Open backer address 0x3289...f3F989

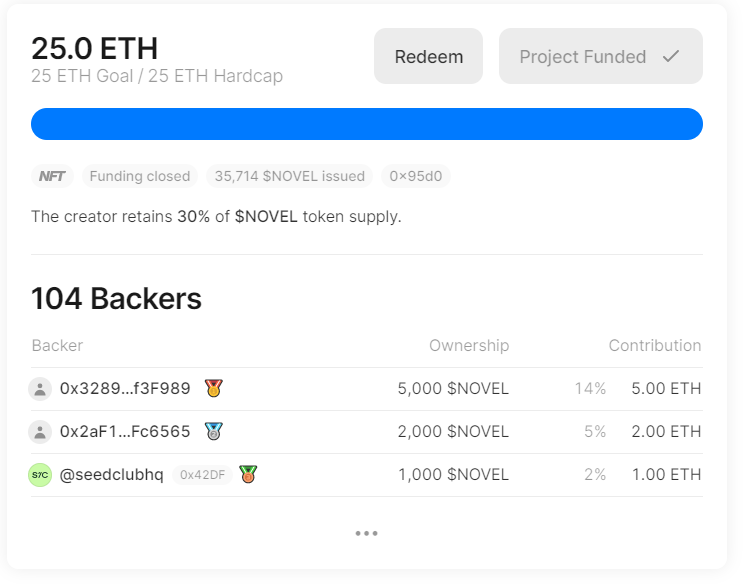pos(125,389)
